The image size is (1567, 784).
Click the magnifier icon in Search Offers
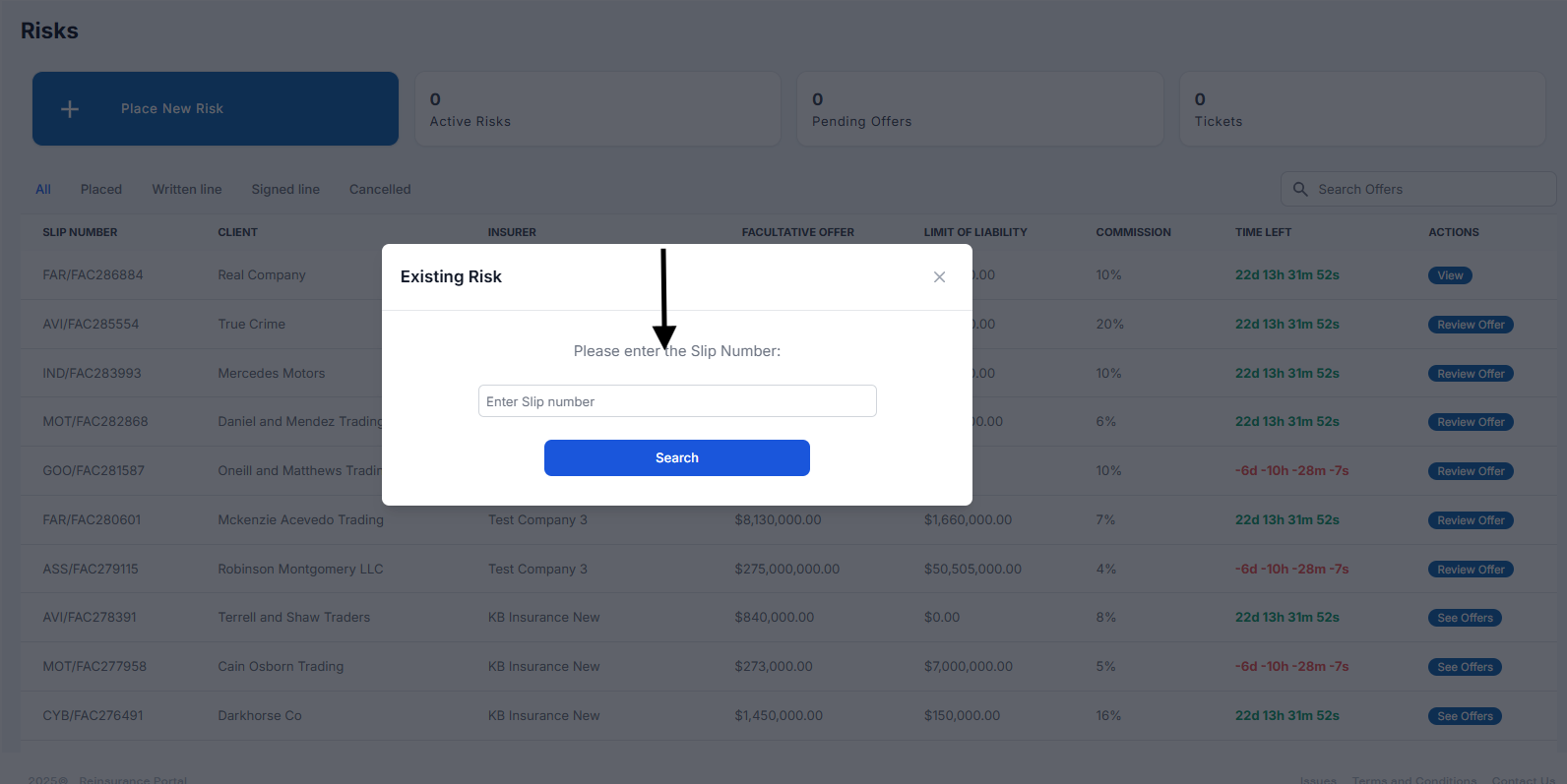pyautogui.click(x=1300, y=189)
